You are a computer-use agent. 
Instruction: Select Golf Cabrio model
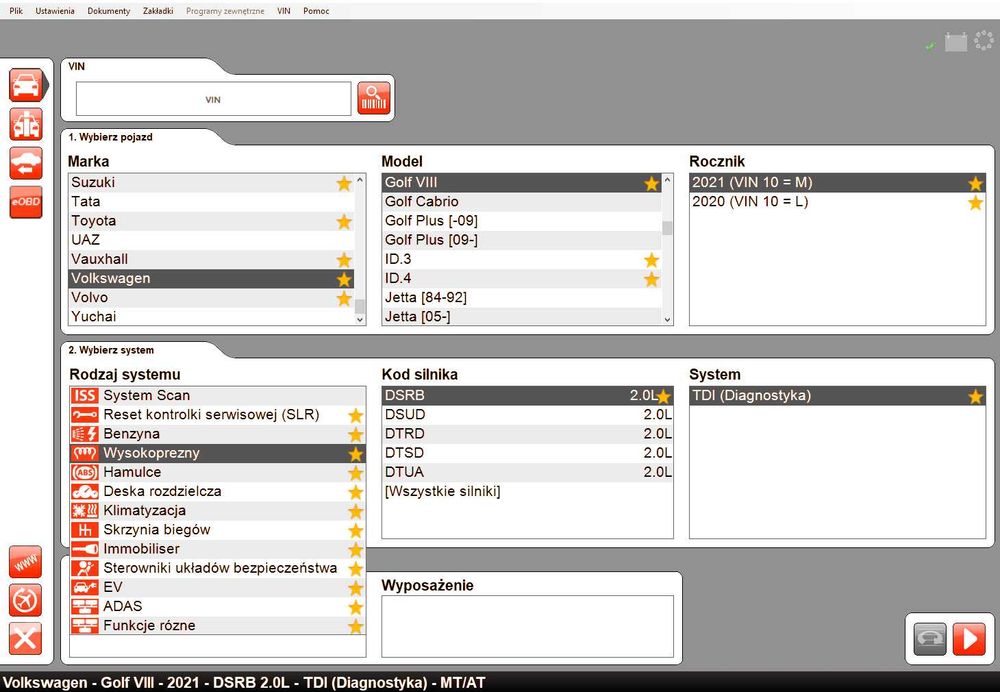tap(522, 202)
